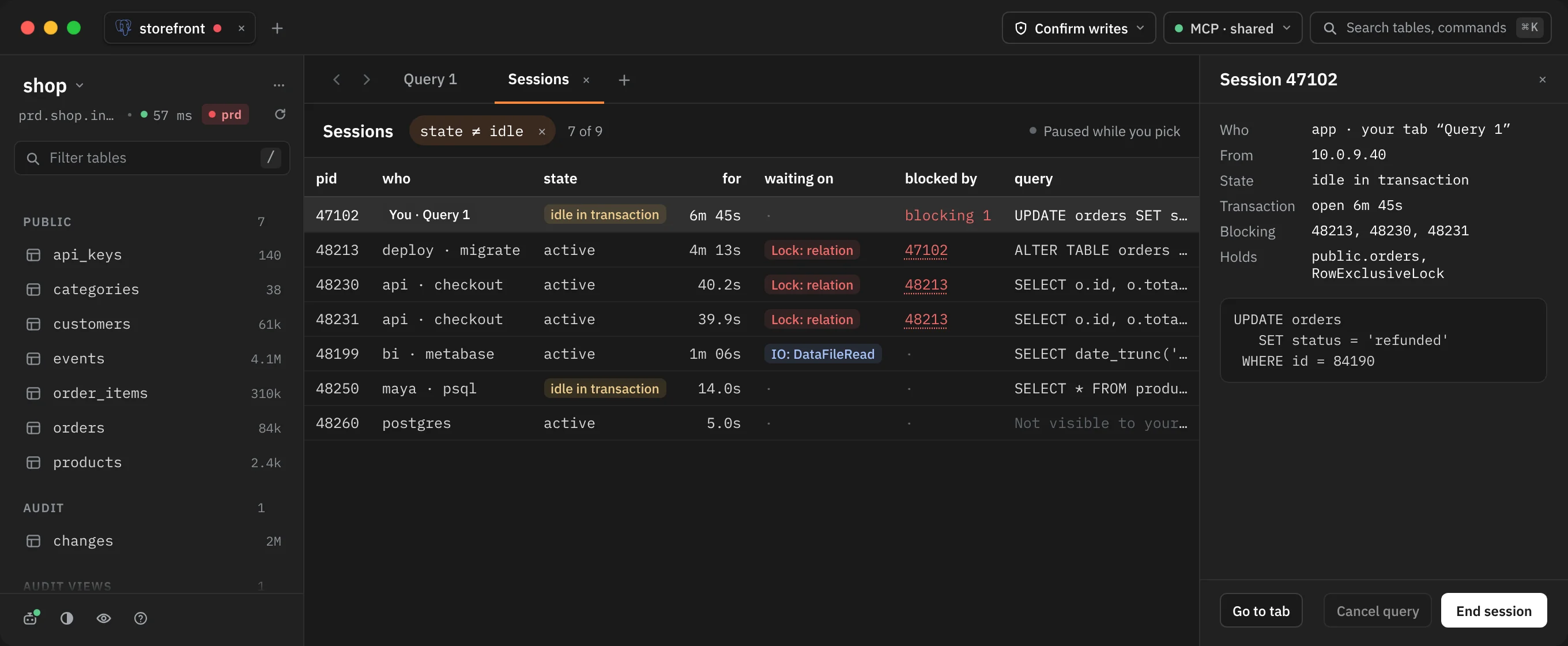
Task: Collapse the AUDIT schema section
Action: (x=43, y=508)
